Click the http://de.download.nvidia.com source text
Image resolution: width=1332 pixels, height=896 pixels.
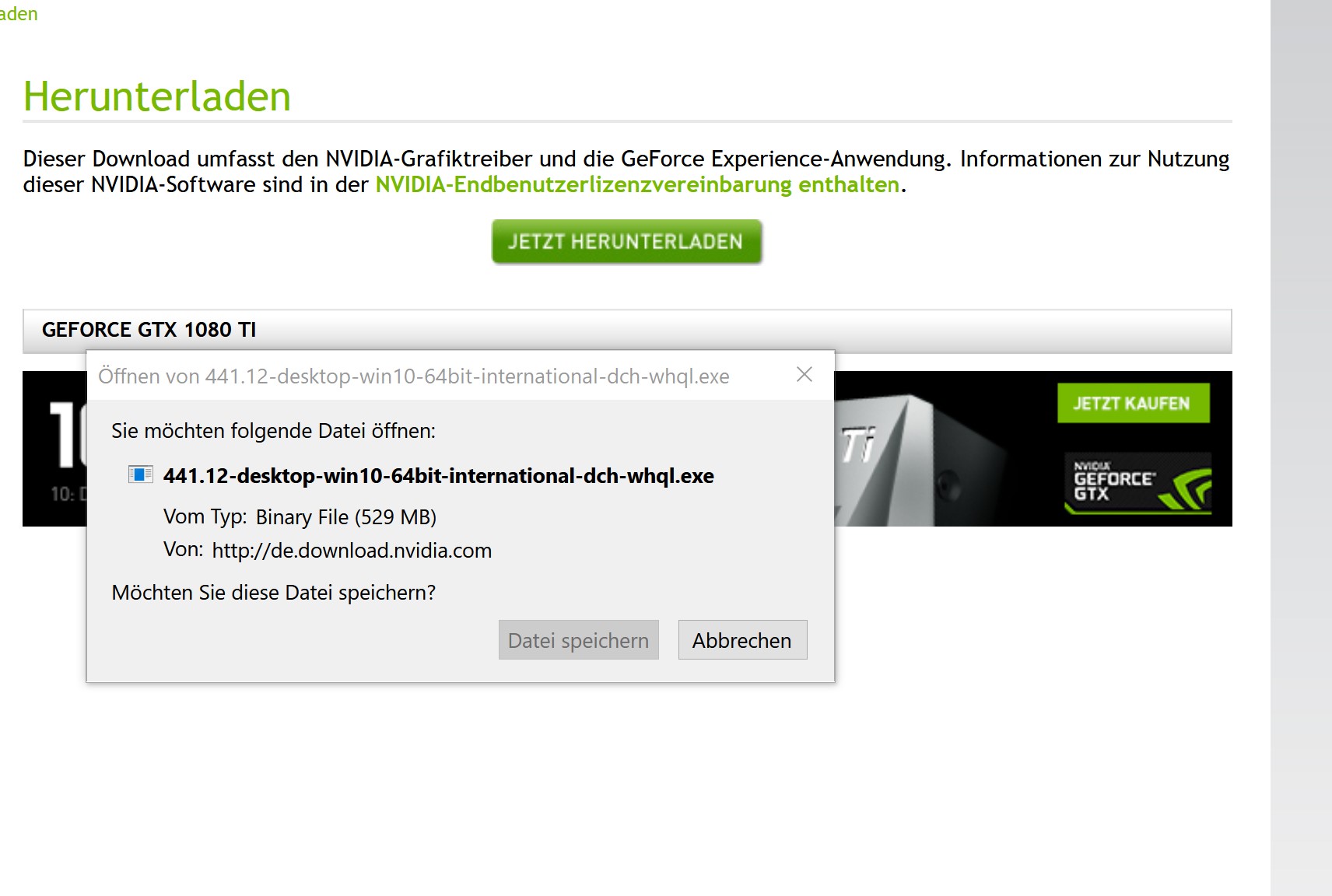[352, 551]
